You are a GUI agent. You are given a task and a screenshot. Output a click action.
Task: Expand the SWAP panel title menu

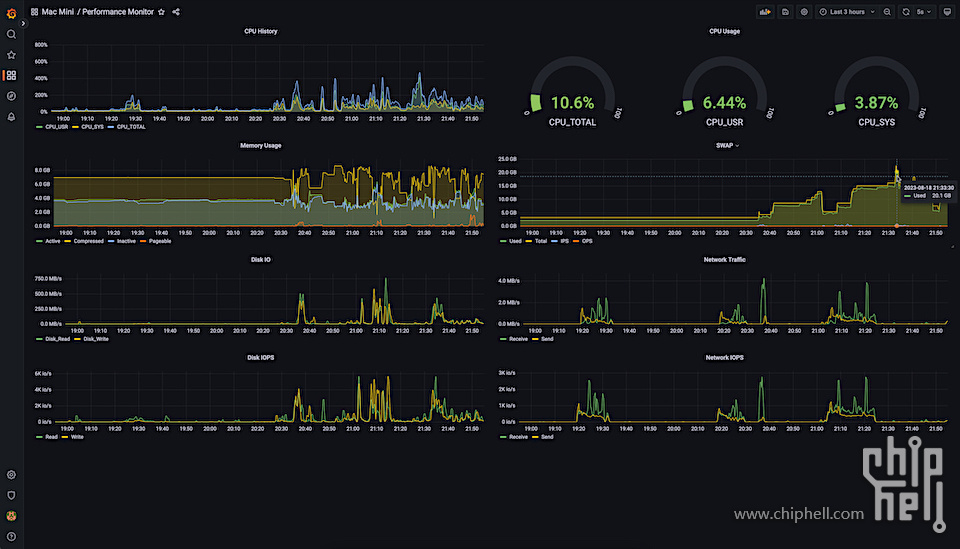727,146
